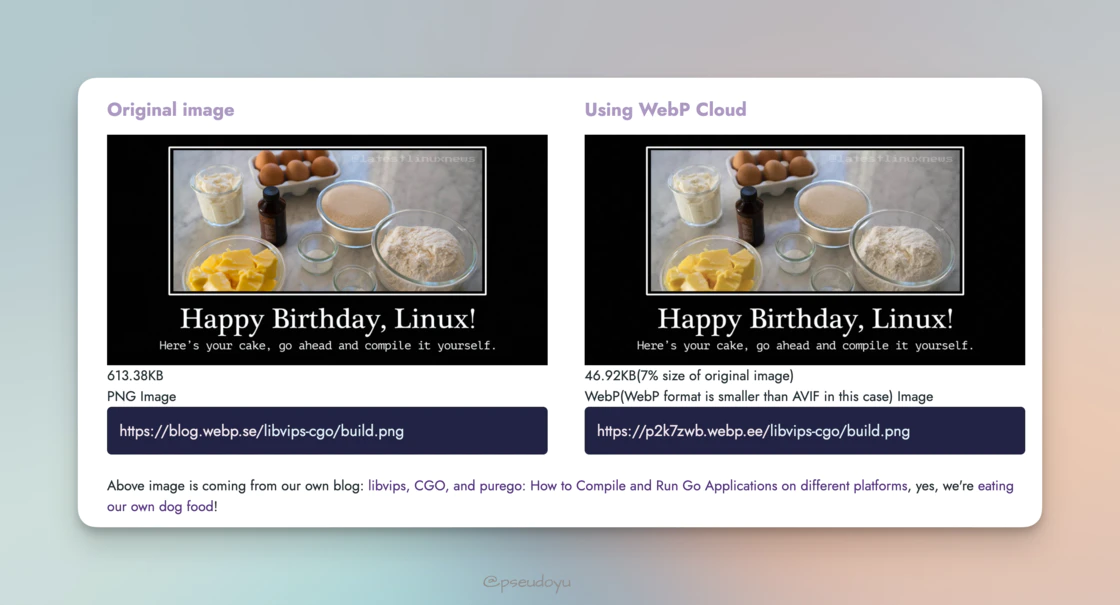
Task: Click the "WebP format is smaller than AVIF" label
Action: tap(759, 396)
